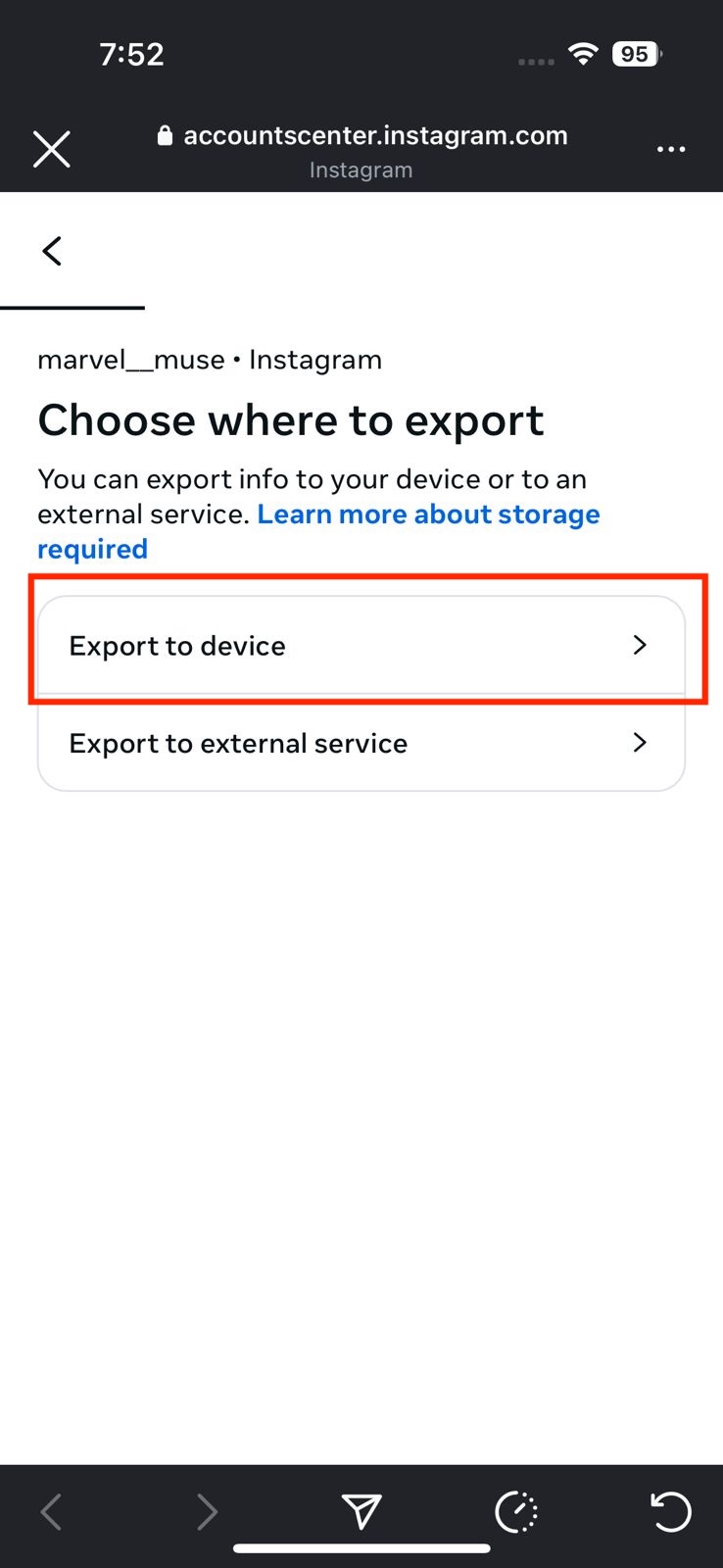
Task: Tap the dashed-circle compass icon in bottom bar
Action: pos(516,1511)
